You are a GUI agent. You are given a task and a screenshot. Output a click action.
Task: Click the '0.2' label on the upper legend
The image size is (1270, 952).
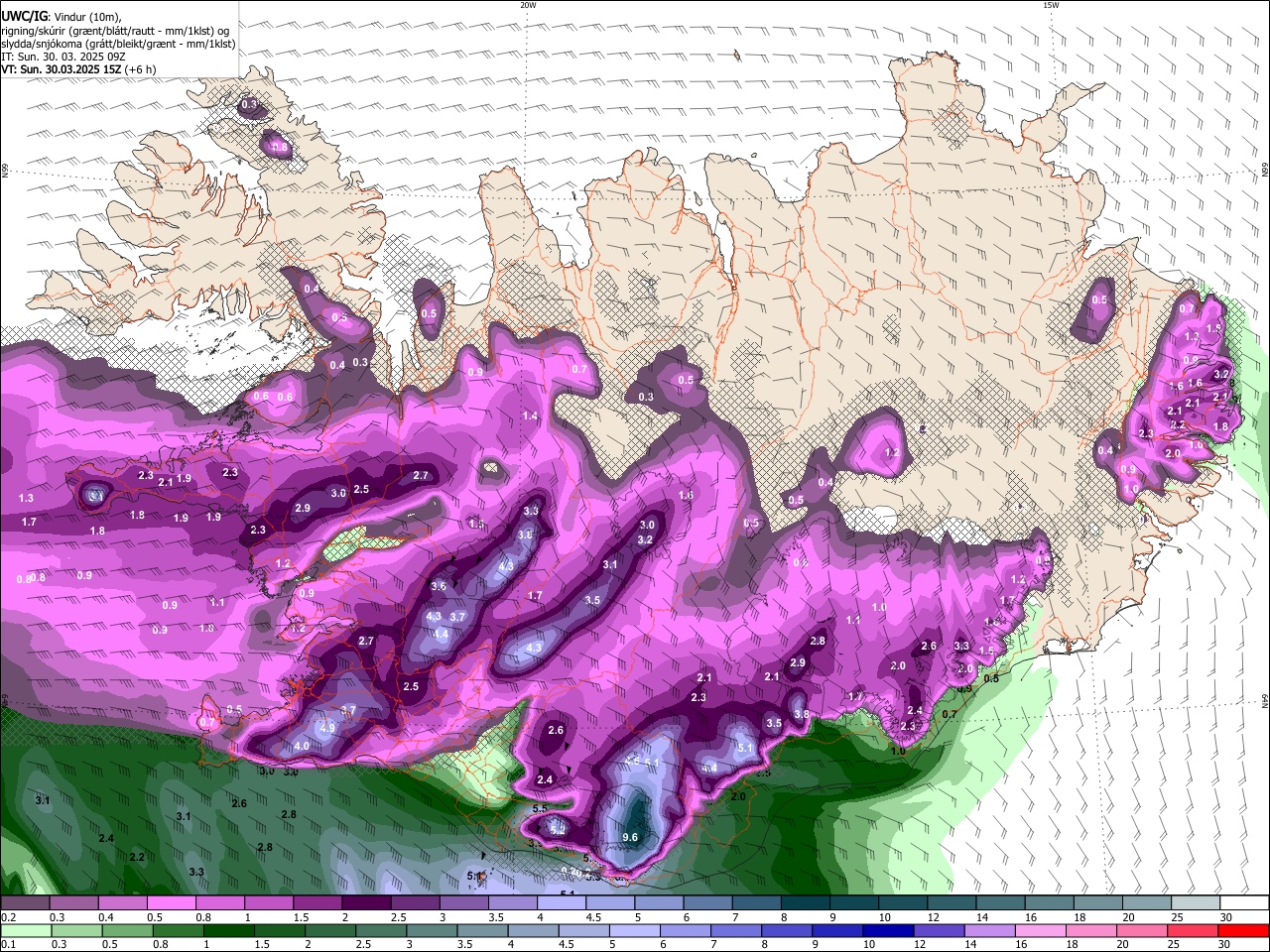(x=8, y=917)
